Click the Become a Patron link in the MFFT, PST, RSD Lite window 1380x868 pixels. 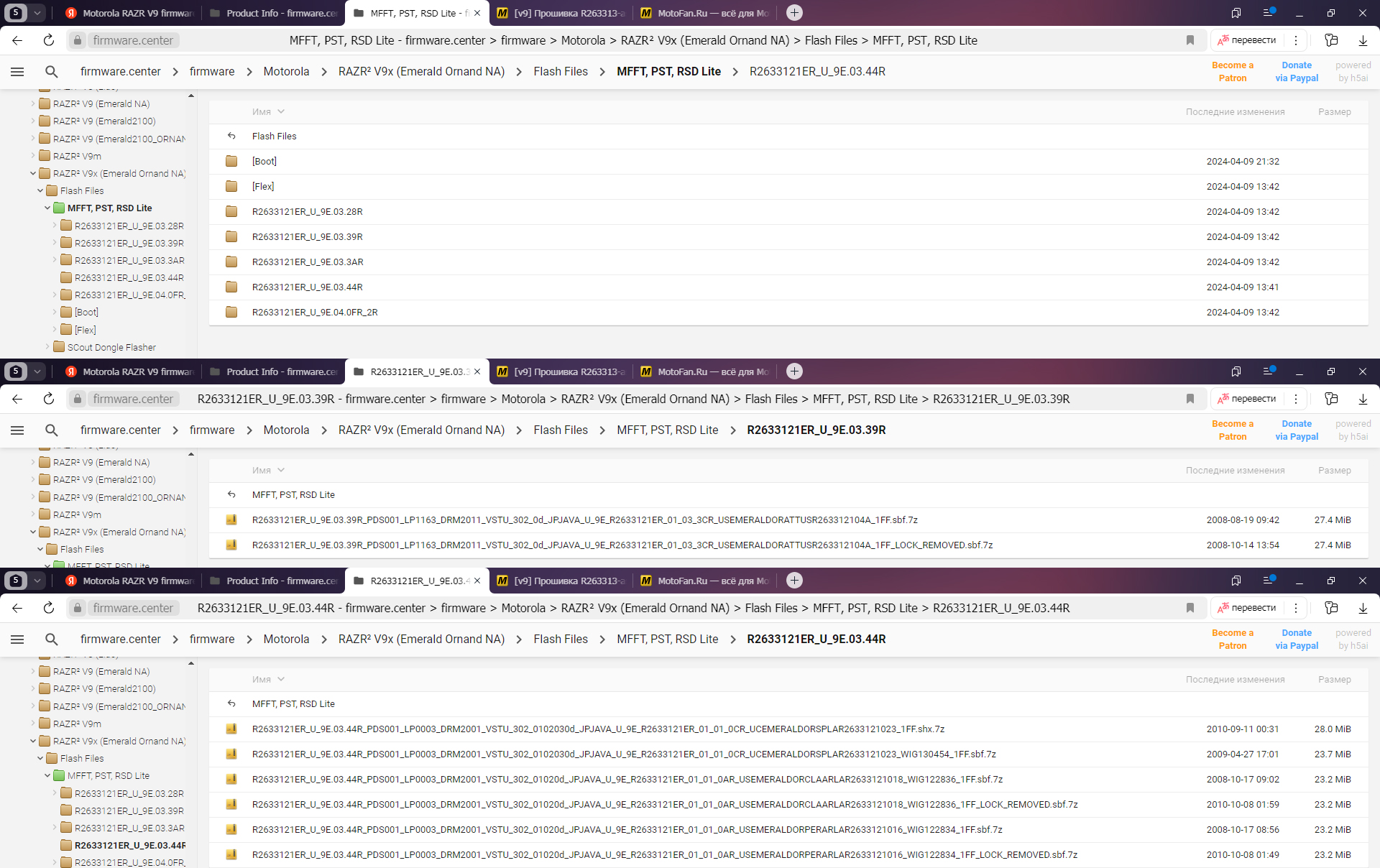click(1232, 71)
